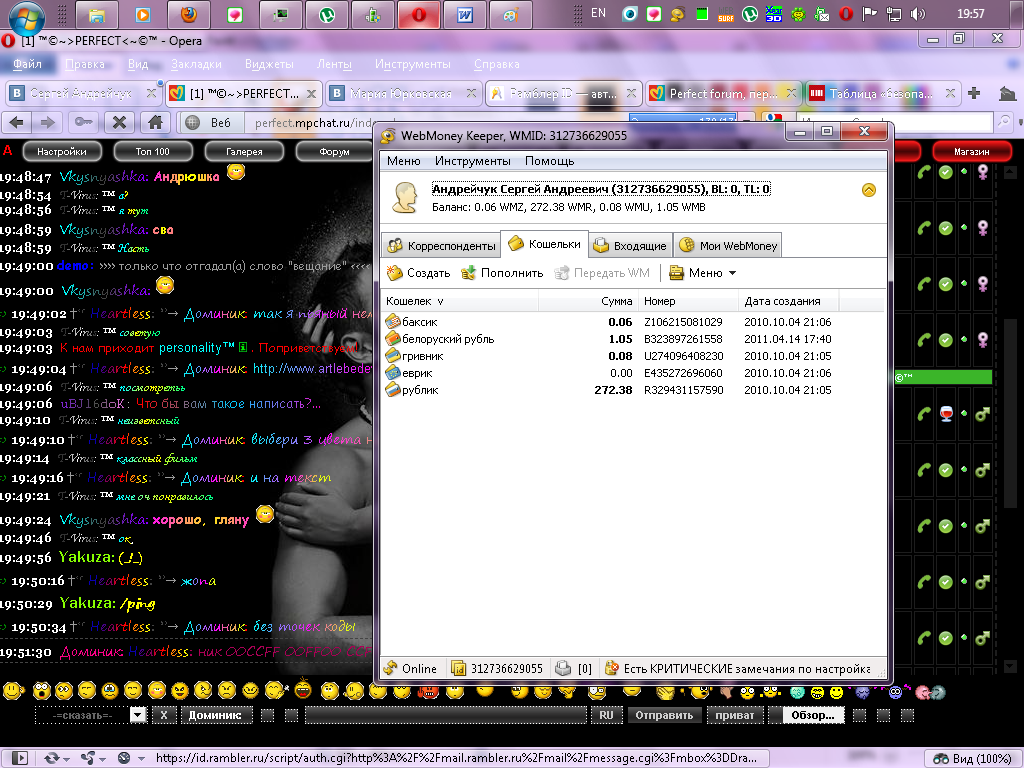The width and height of the screenshot is (1024, 768).
Task: Open the Галерея chat button
Action: pyautogui.click(x=244, y=152)
